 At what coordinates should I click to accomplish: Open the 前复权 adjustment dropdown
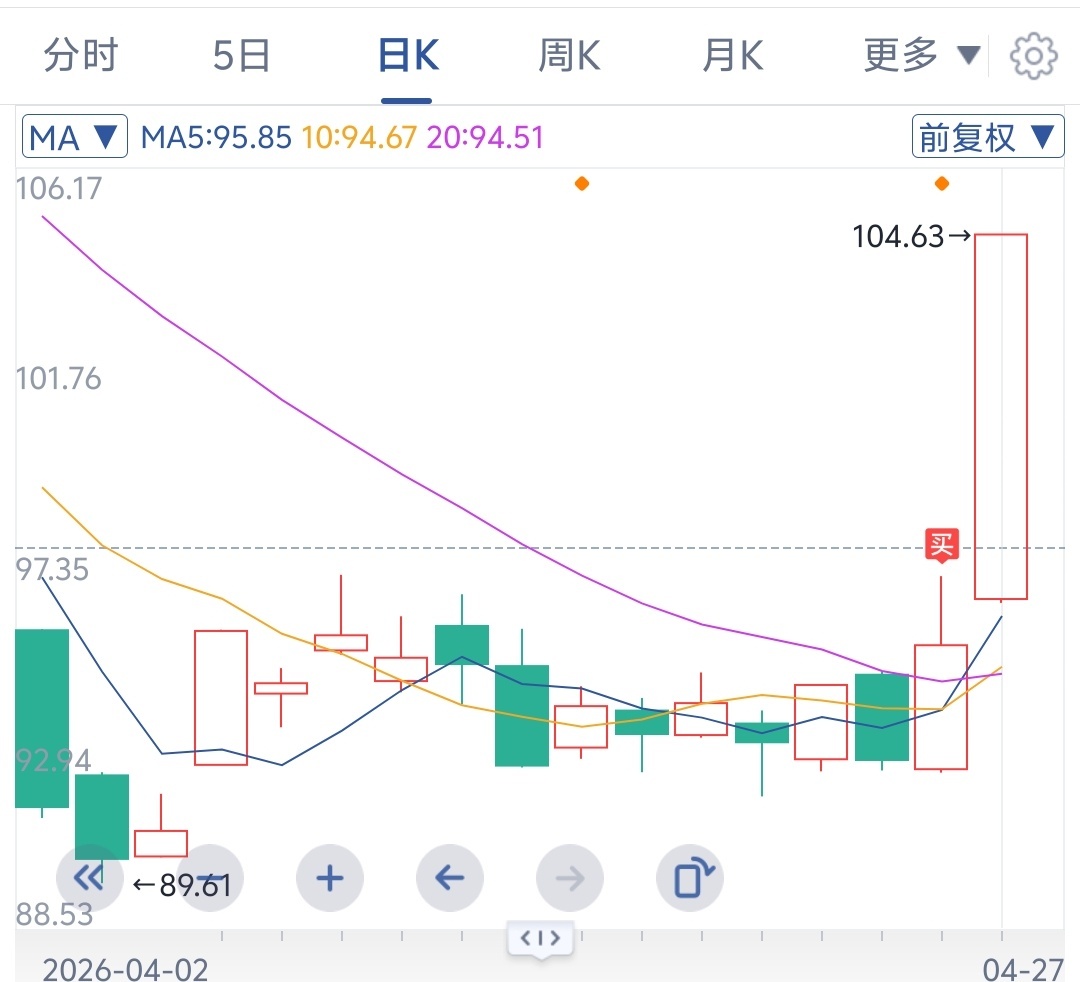[986, 137]
